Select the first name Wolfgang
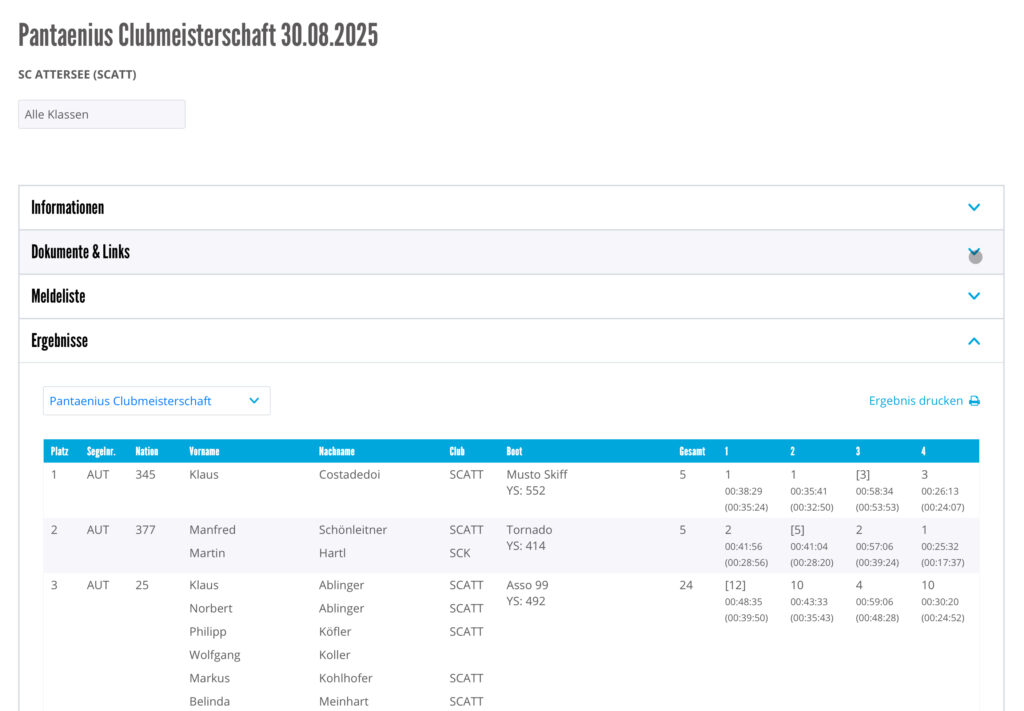 click(x=214, y=655)
